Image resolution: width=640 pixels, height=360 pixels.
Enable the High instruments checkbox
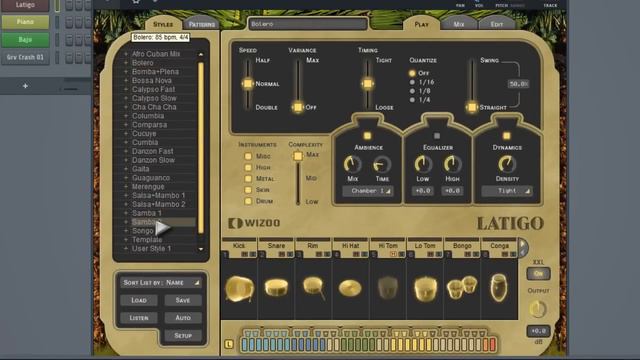coord(248,167)
